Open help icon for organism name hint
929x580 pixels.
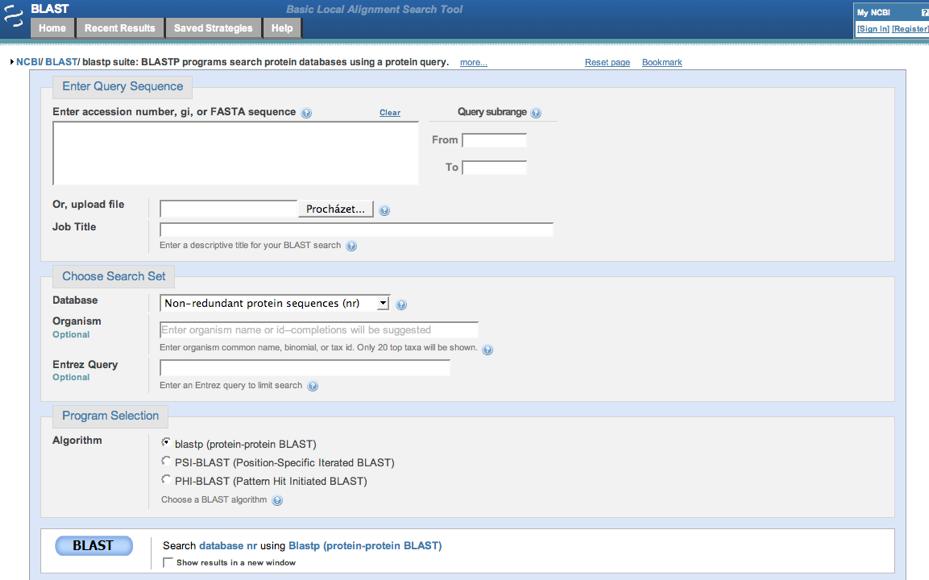pyautogui.click(x=488, y=350)
